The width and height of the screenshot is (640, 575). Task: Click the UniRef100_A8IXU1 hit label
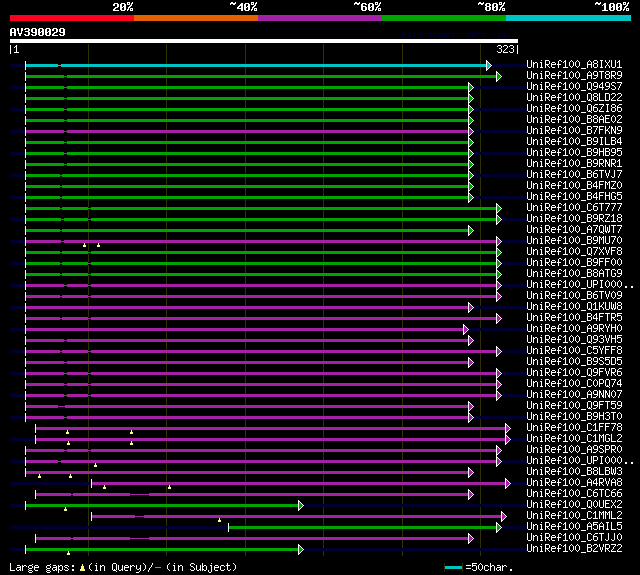click(574, 64)
